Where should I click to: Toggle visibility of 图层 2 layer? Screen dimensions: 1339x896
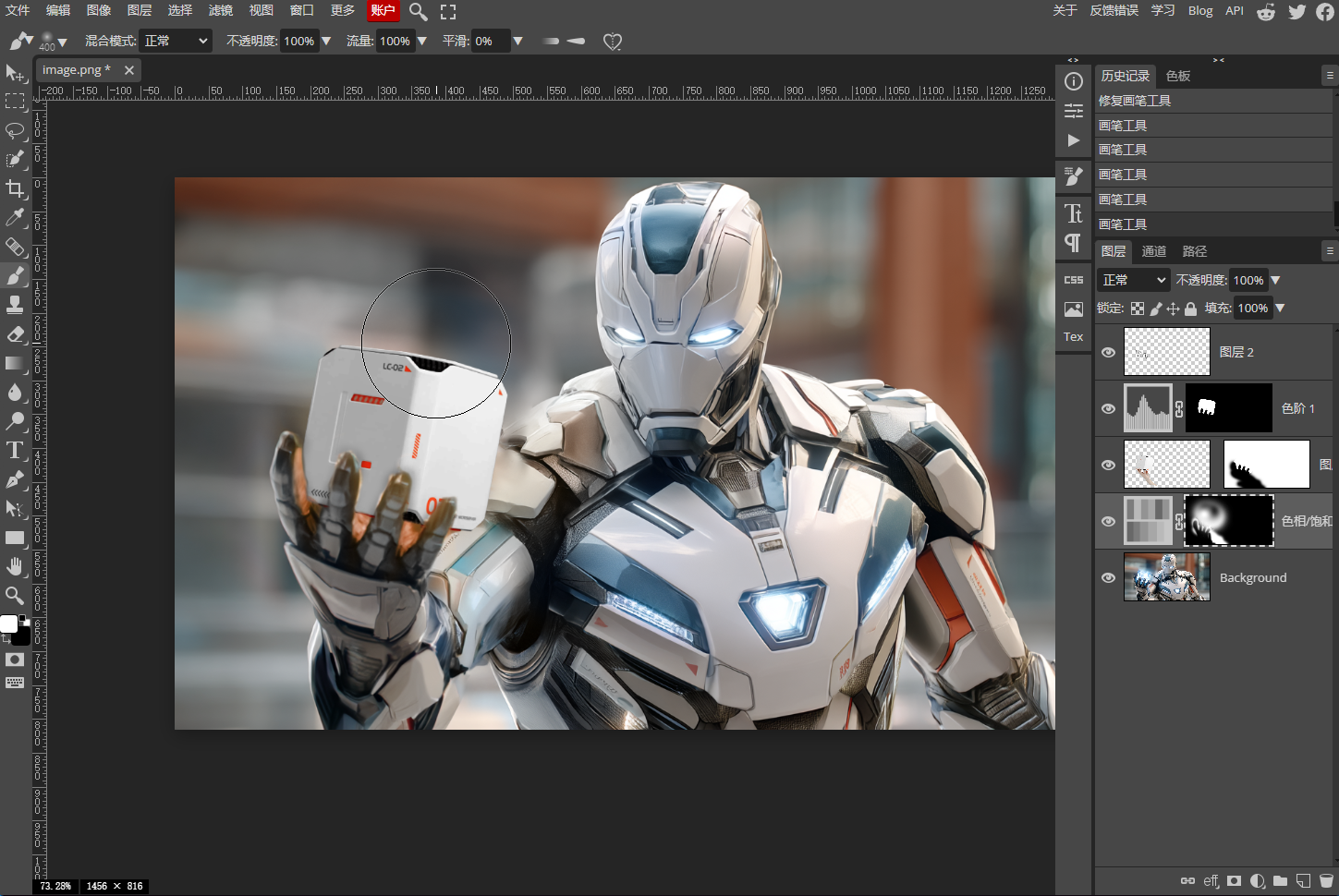pyautogui.click(x=1108, y=352)
